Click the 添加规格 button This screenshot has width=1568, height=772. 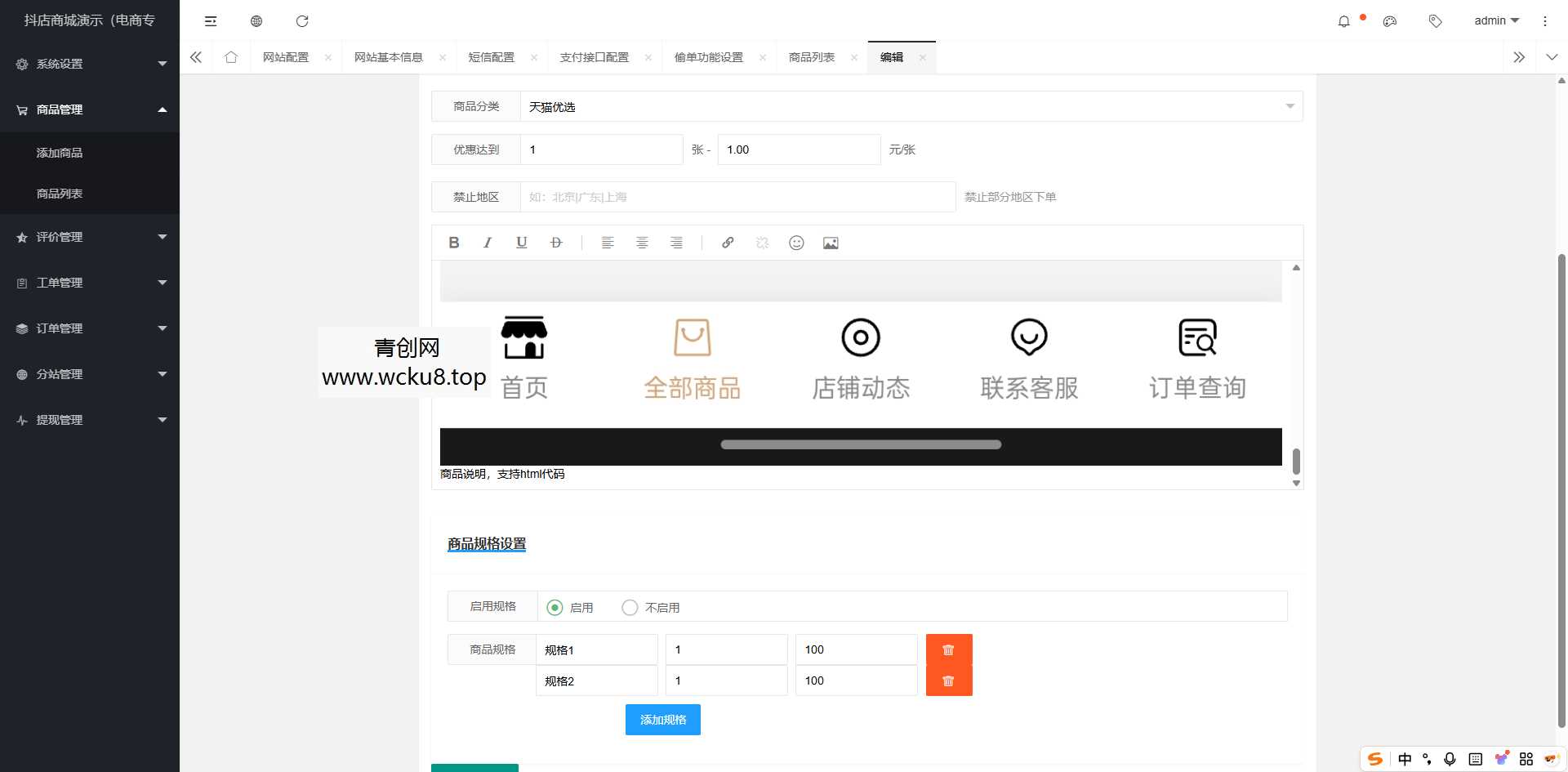(662, 719)
